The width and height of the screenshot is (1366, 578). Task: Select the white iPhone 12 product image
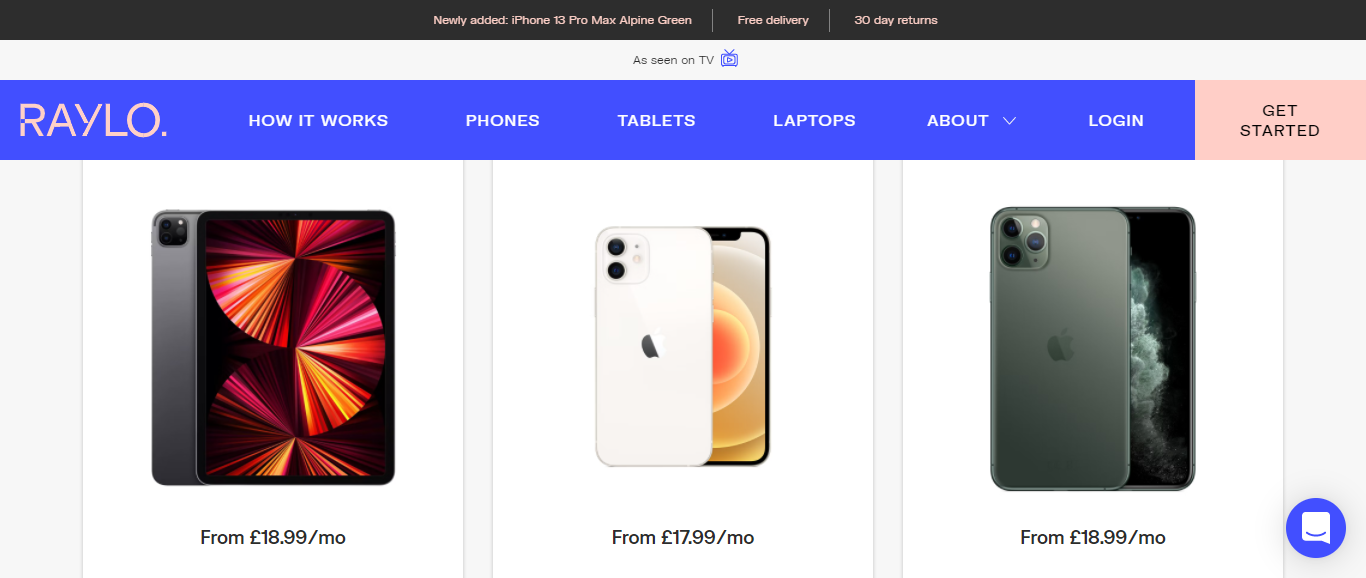coord(683,347)
